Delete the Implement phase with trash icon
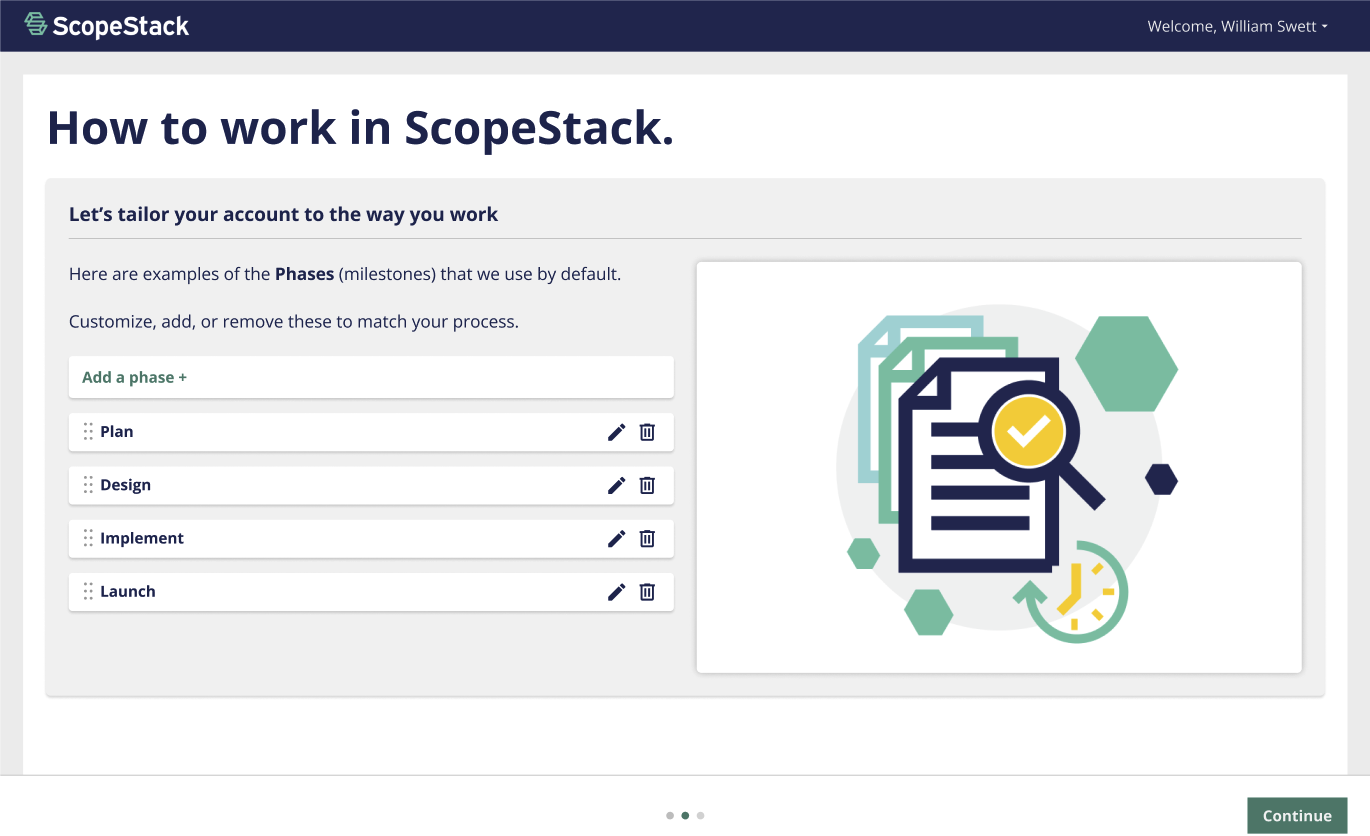Viewport: 1370px width, 836px height. [647, 538]
